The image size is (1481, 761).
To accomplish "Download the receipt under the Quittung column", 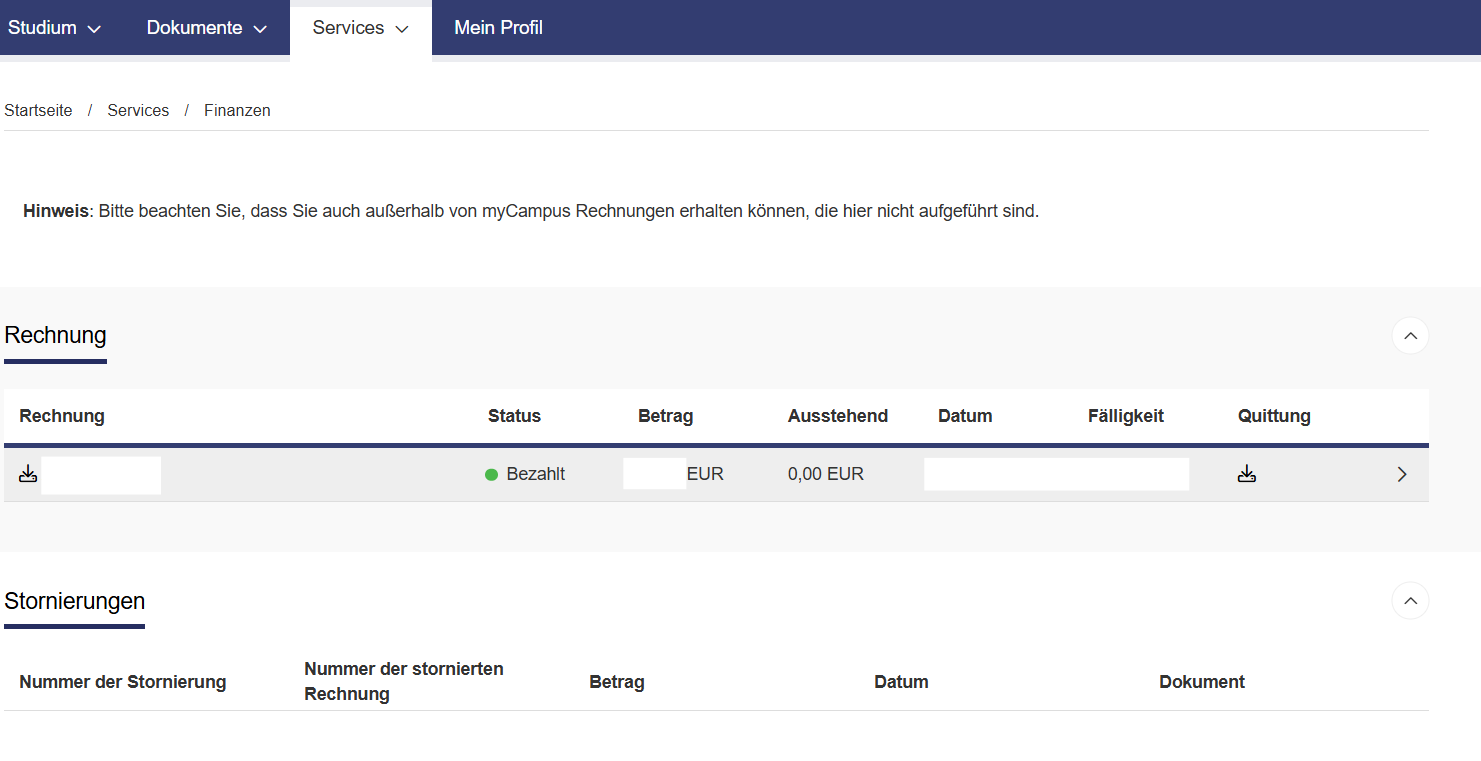I will coord(1246,474).
